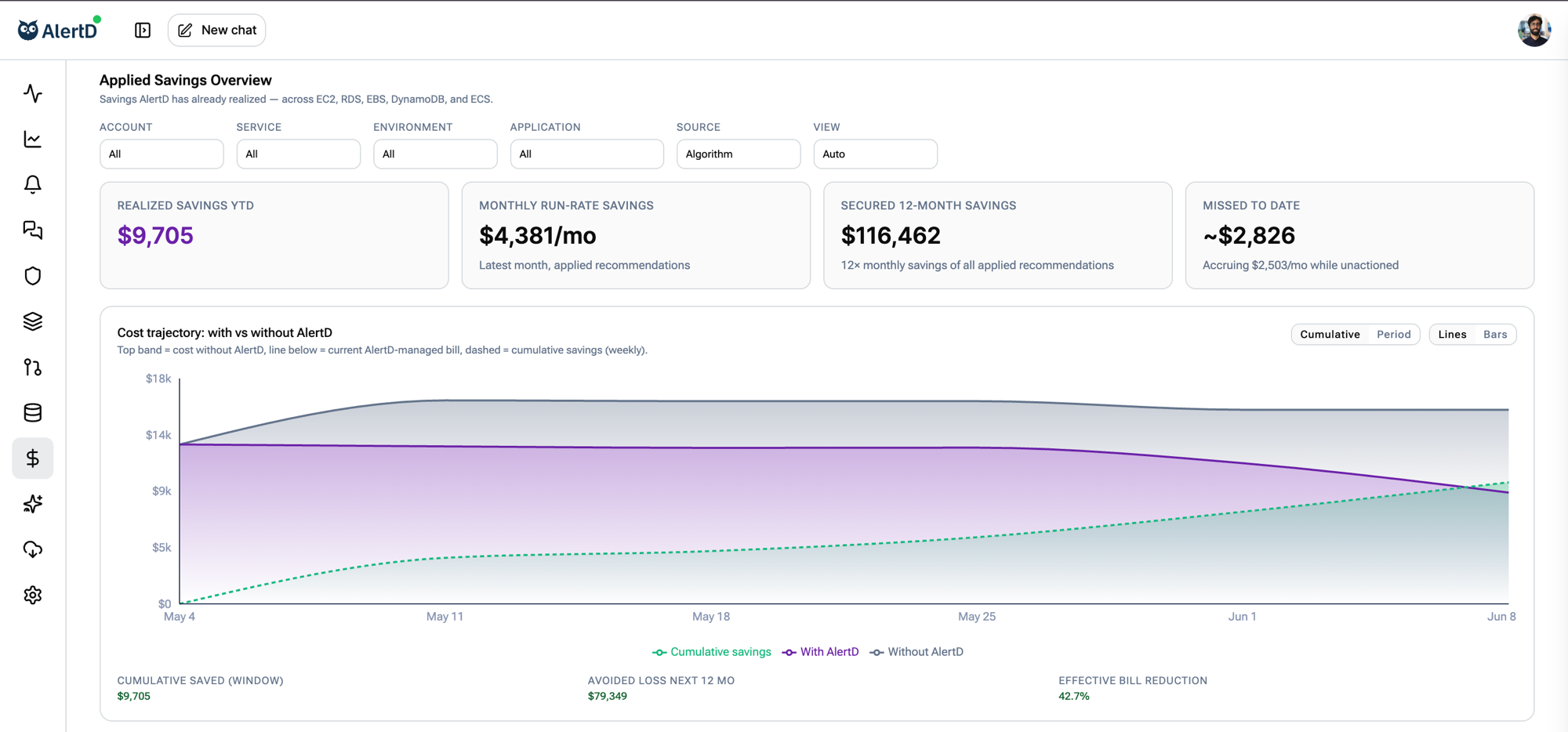Open the Account filter dropdown
Screen dimensions: 1568x732
(162, 154)
